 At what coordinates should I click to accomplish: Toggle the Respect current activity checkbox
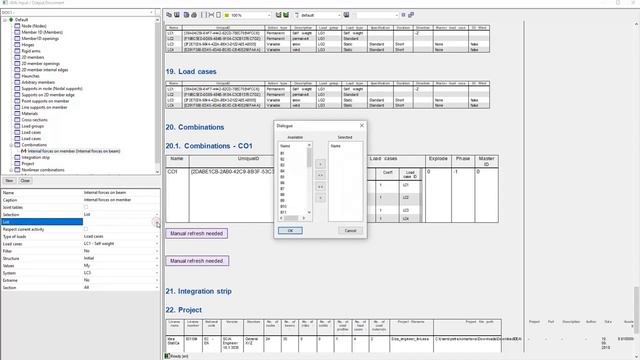[x=86, y=229]
